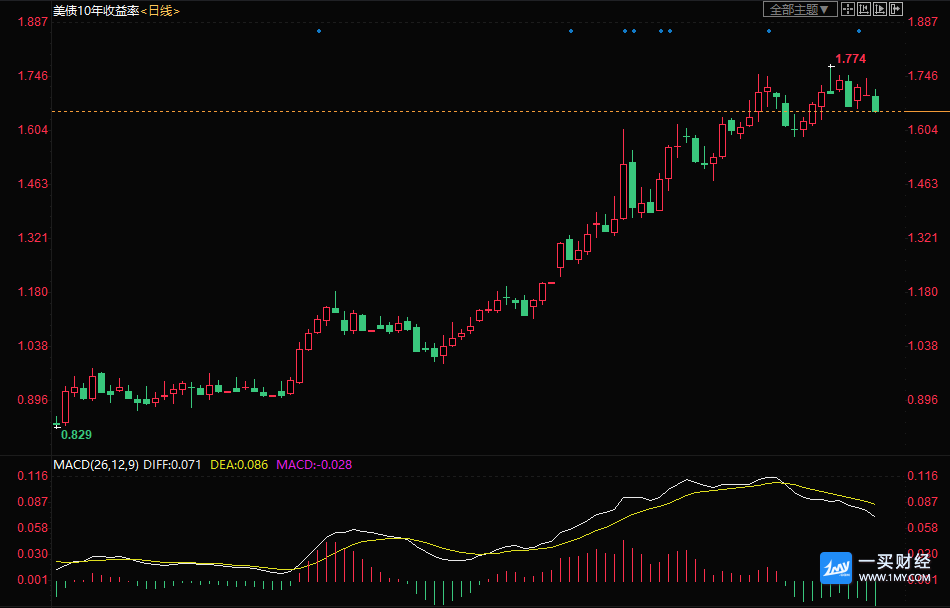The image size is (950, 608).
Task: Select the <日线> period label
Action: click(x=161, y=10)
